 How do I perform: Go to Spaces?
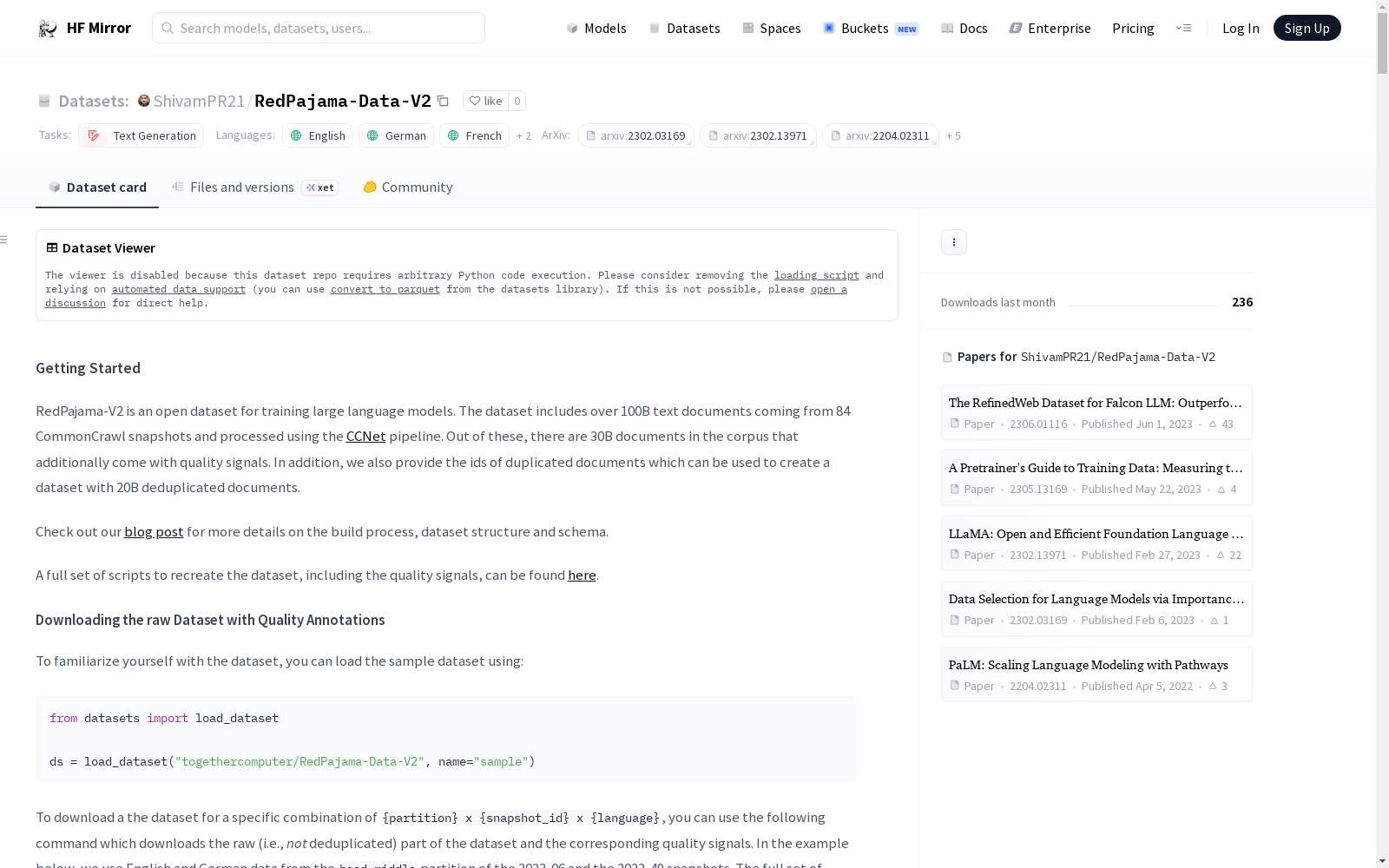tap(772, 28)
